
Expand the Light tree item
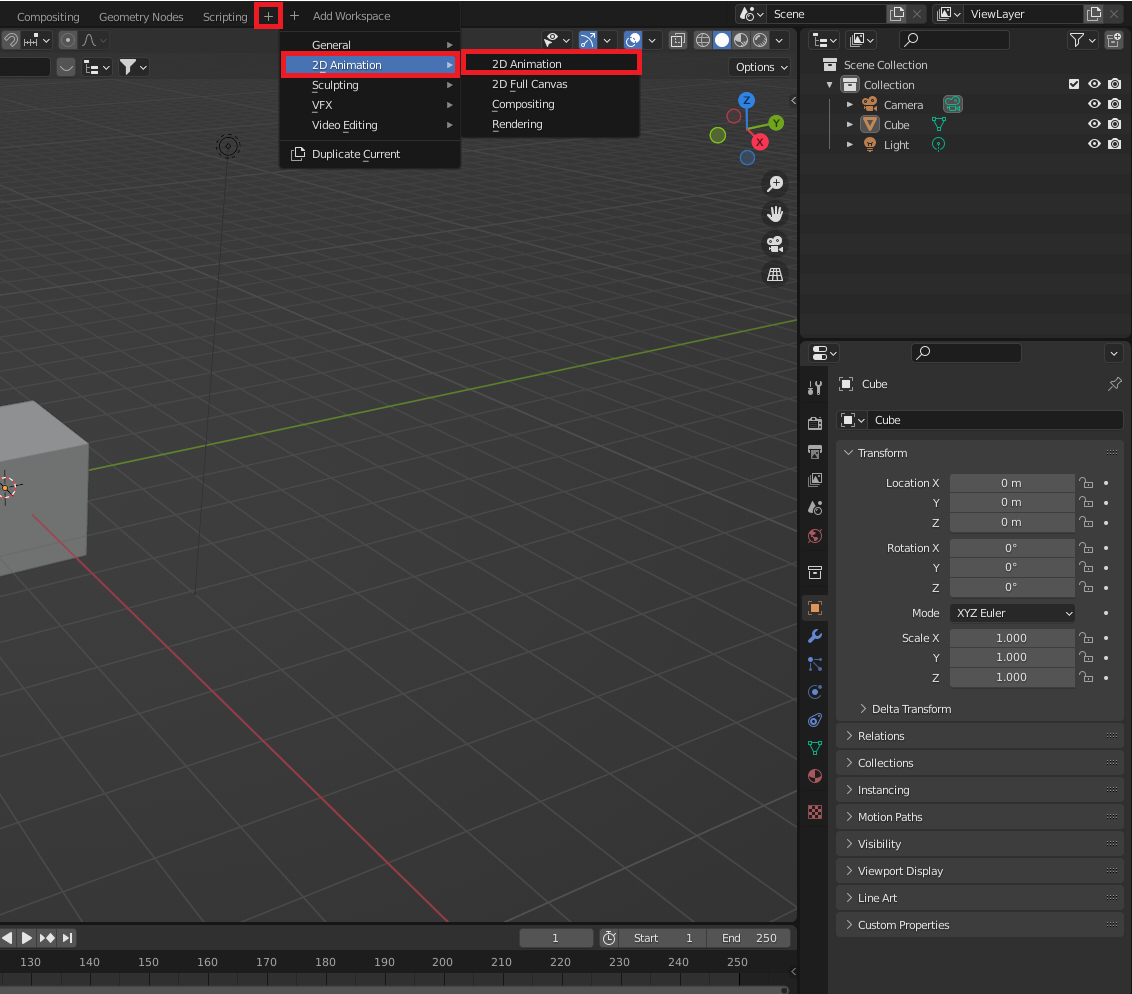(850, 145)
